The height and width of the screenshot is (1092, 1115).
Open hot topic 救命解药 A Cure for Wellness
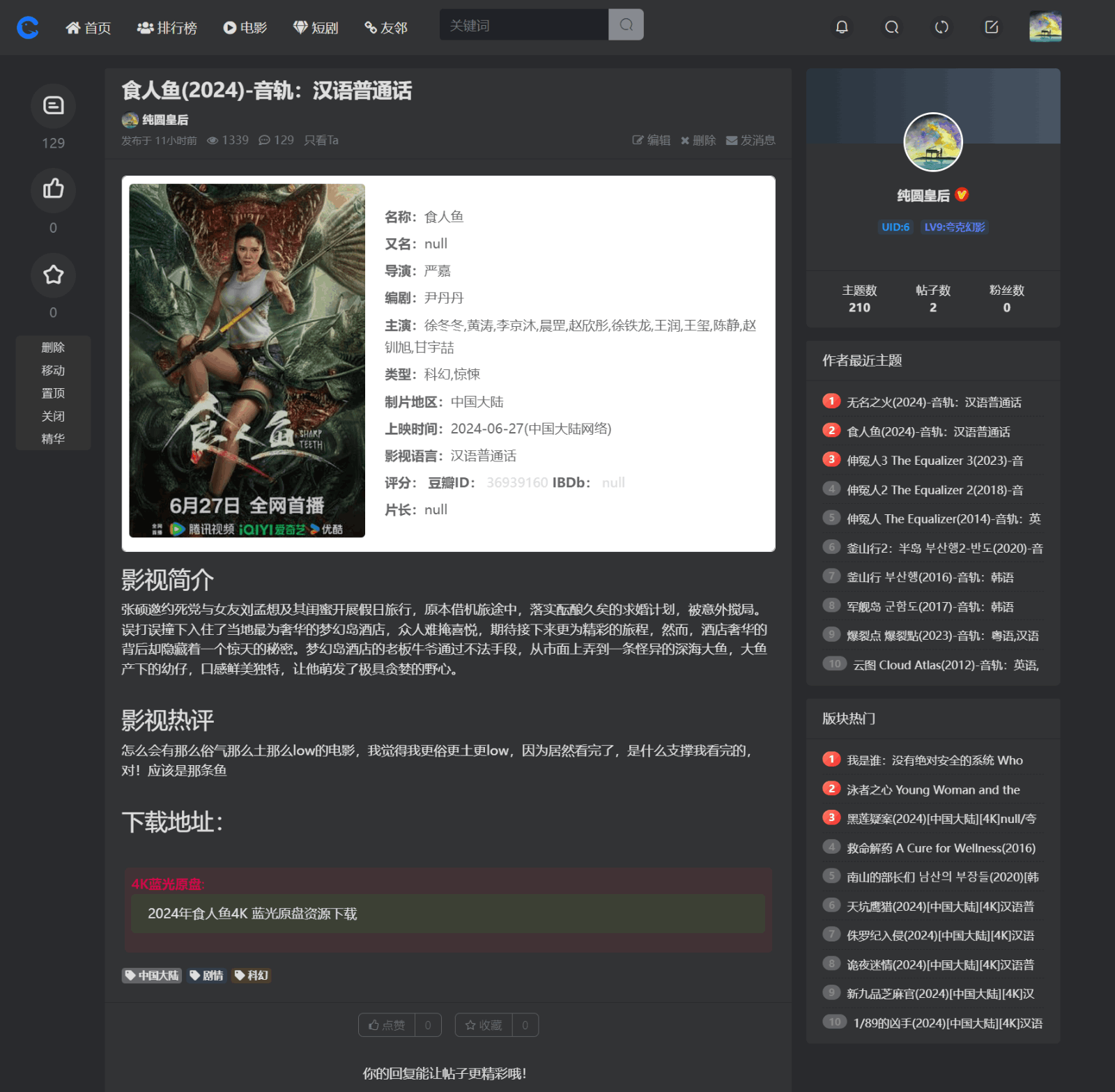[x=941, y=848]
